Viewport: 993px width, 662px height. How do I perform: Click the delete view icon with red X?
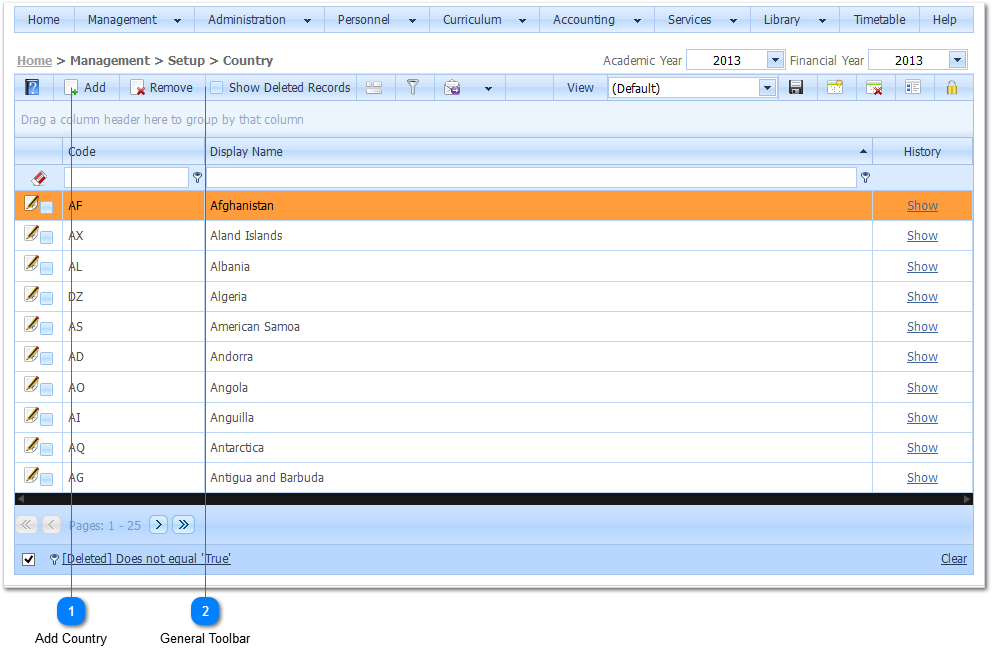(x=874, y=88)
